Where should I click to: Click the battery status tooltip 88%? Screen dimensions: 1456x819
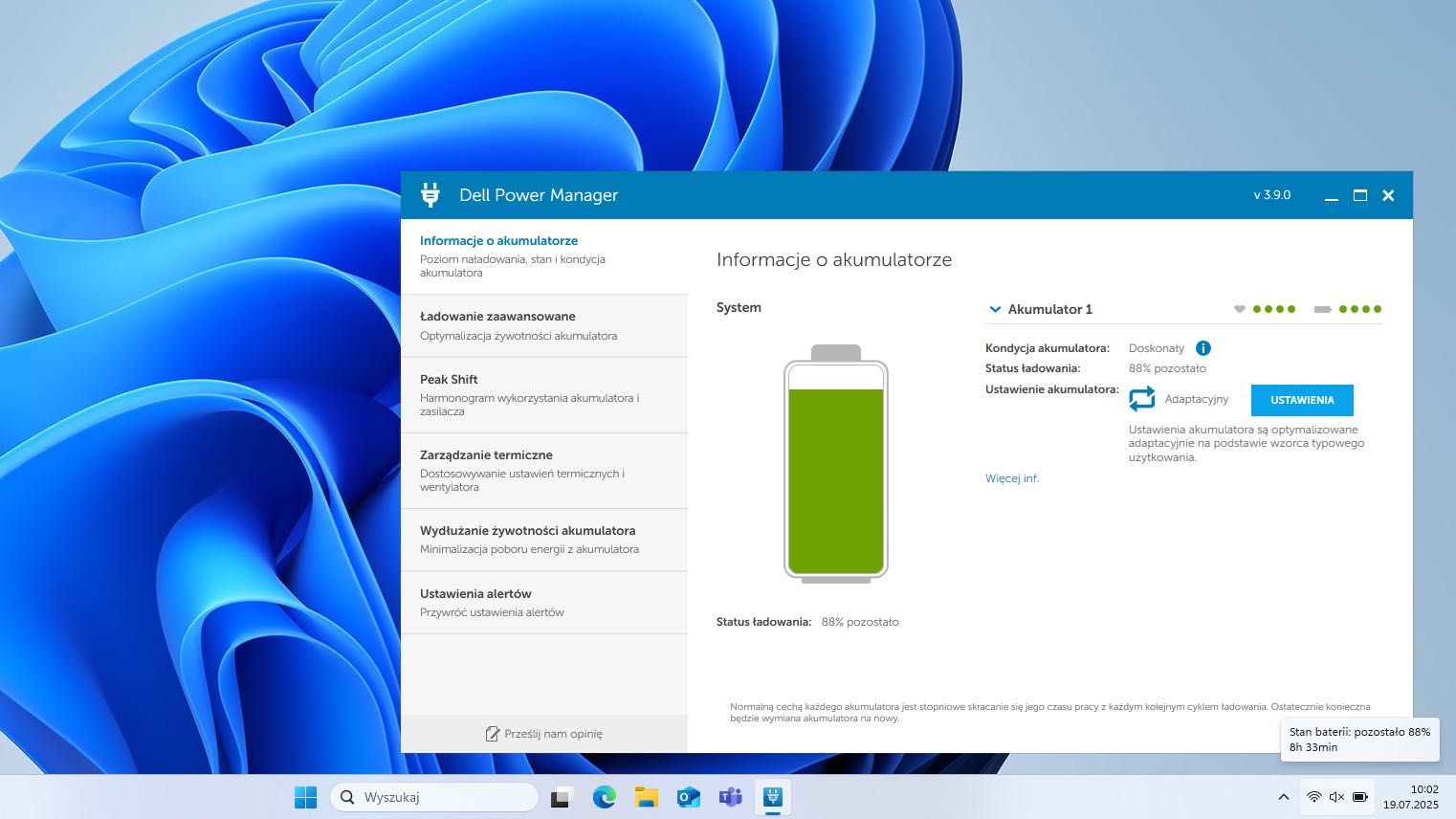pyautogui.click(x=1359, y=740)
